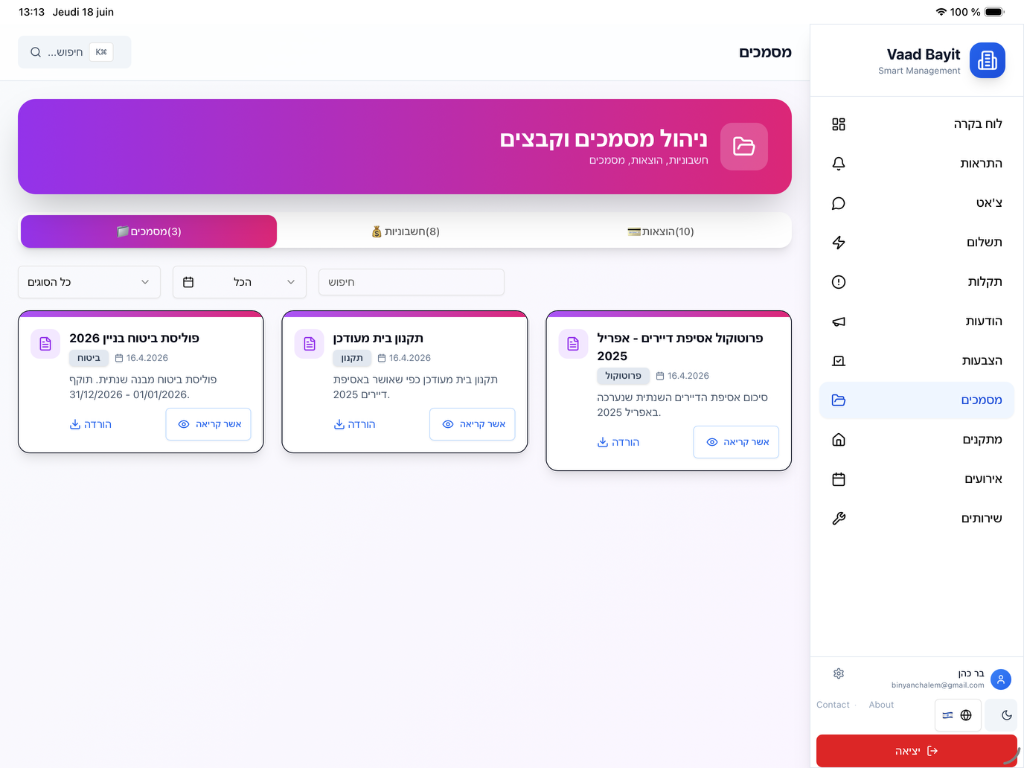The image size is (1024, 768).
Task: Open the dashboard grid icon (לוח בקרה)
Action: click(x=839, y=124)
